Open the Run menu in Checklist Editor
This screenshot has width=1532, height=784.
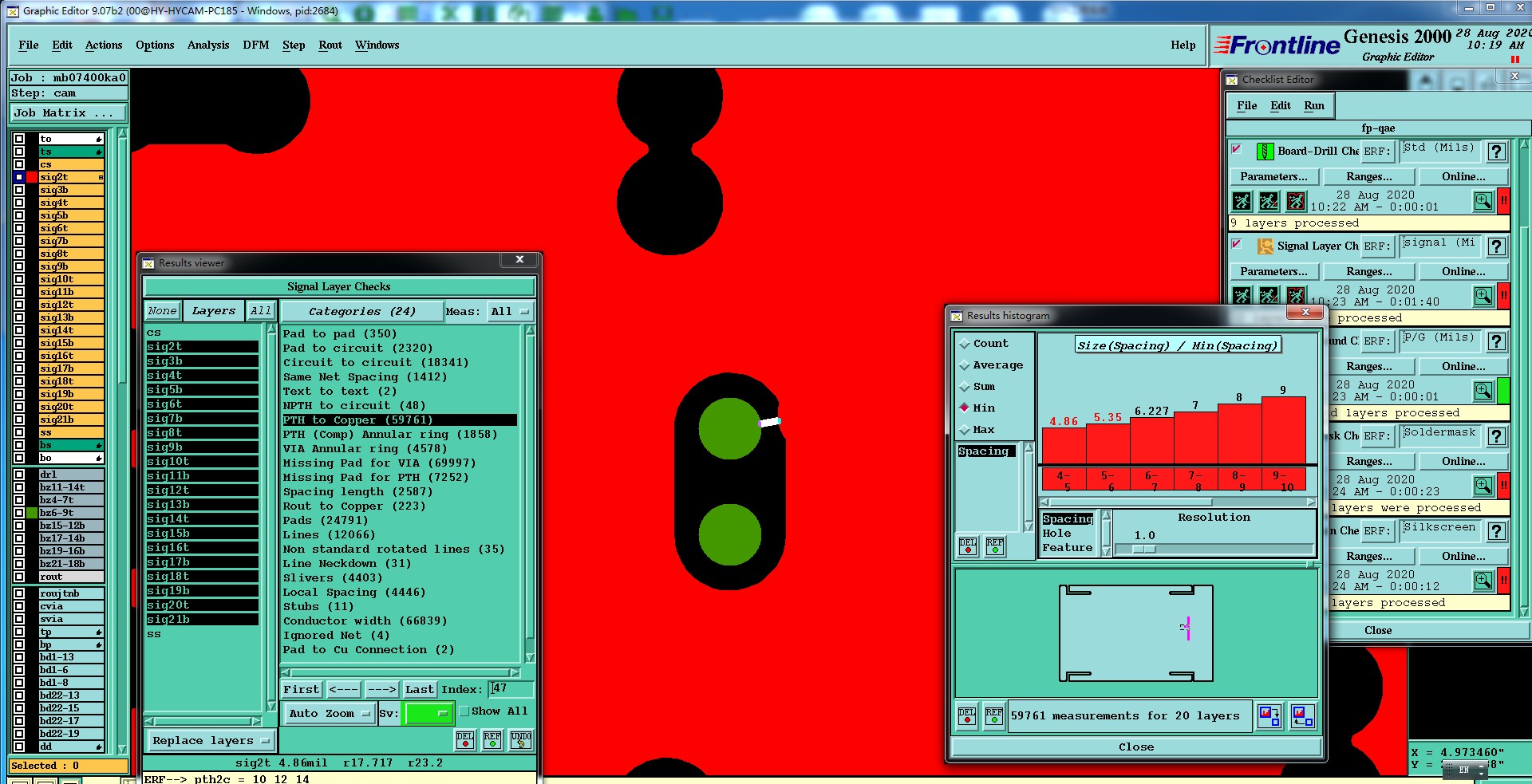[1314, 106]
